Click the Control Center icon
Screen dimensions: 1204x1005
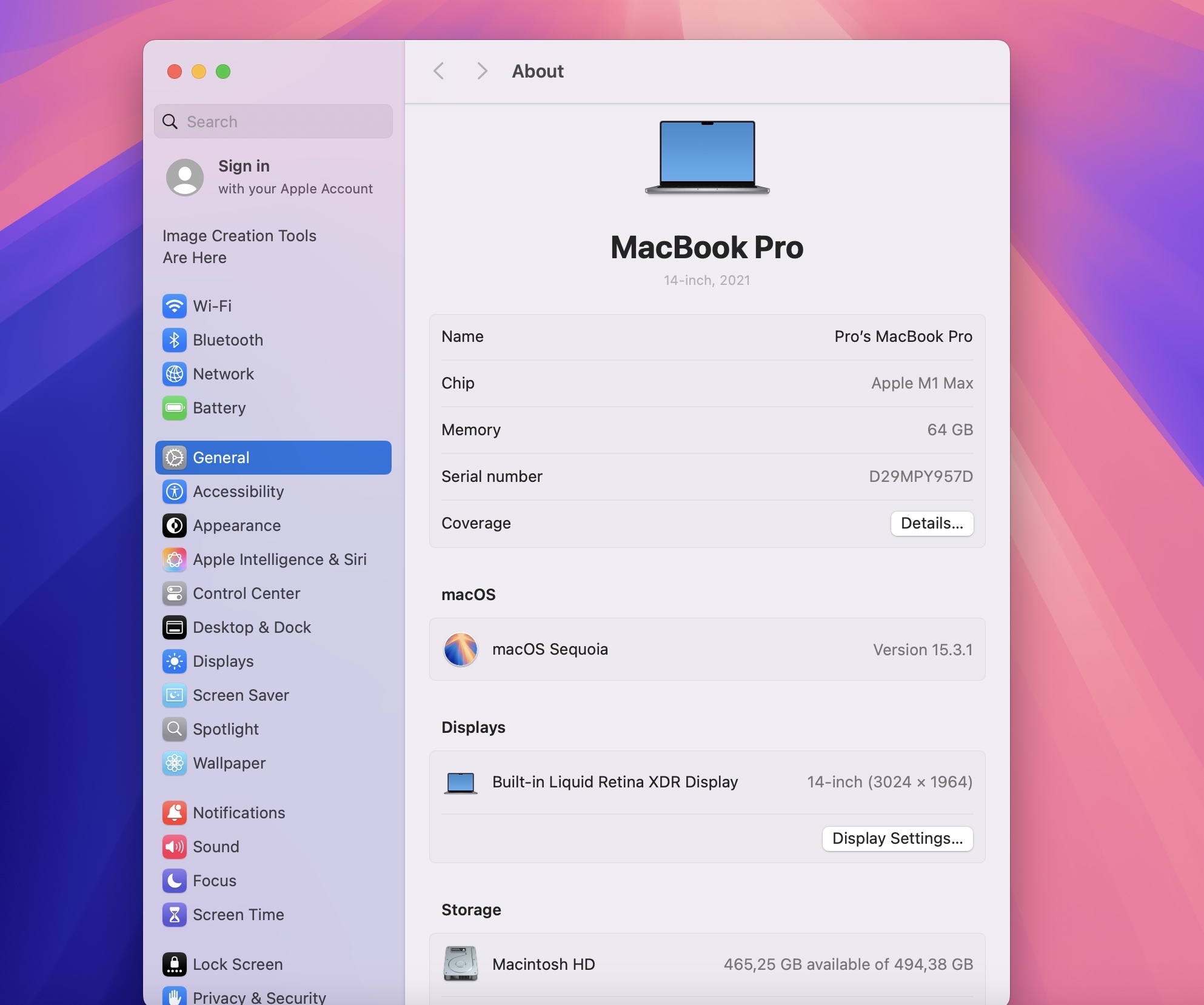(x=175, y=593)
